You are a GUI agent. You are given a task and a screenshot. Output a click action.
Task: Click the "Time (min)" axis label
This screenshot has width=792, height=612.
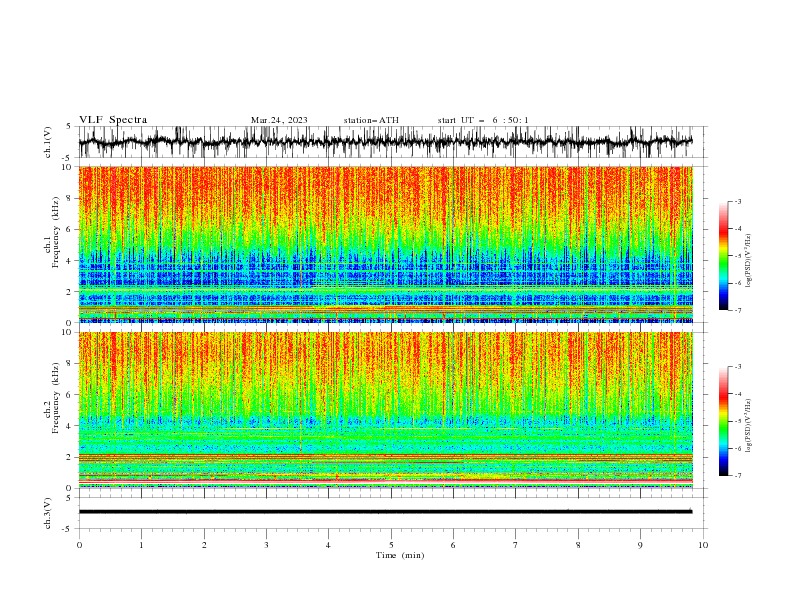400,555
